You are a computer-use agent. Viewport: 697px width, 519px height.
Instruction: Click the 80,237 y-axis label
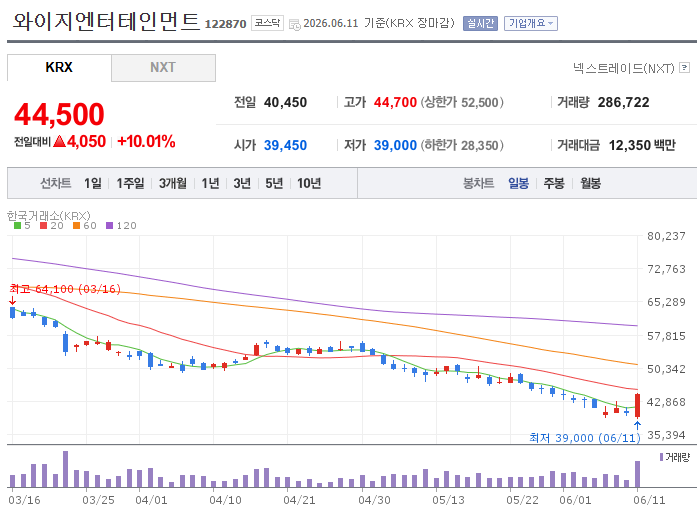pos(666,236)
